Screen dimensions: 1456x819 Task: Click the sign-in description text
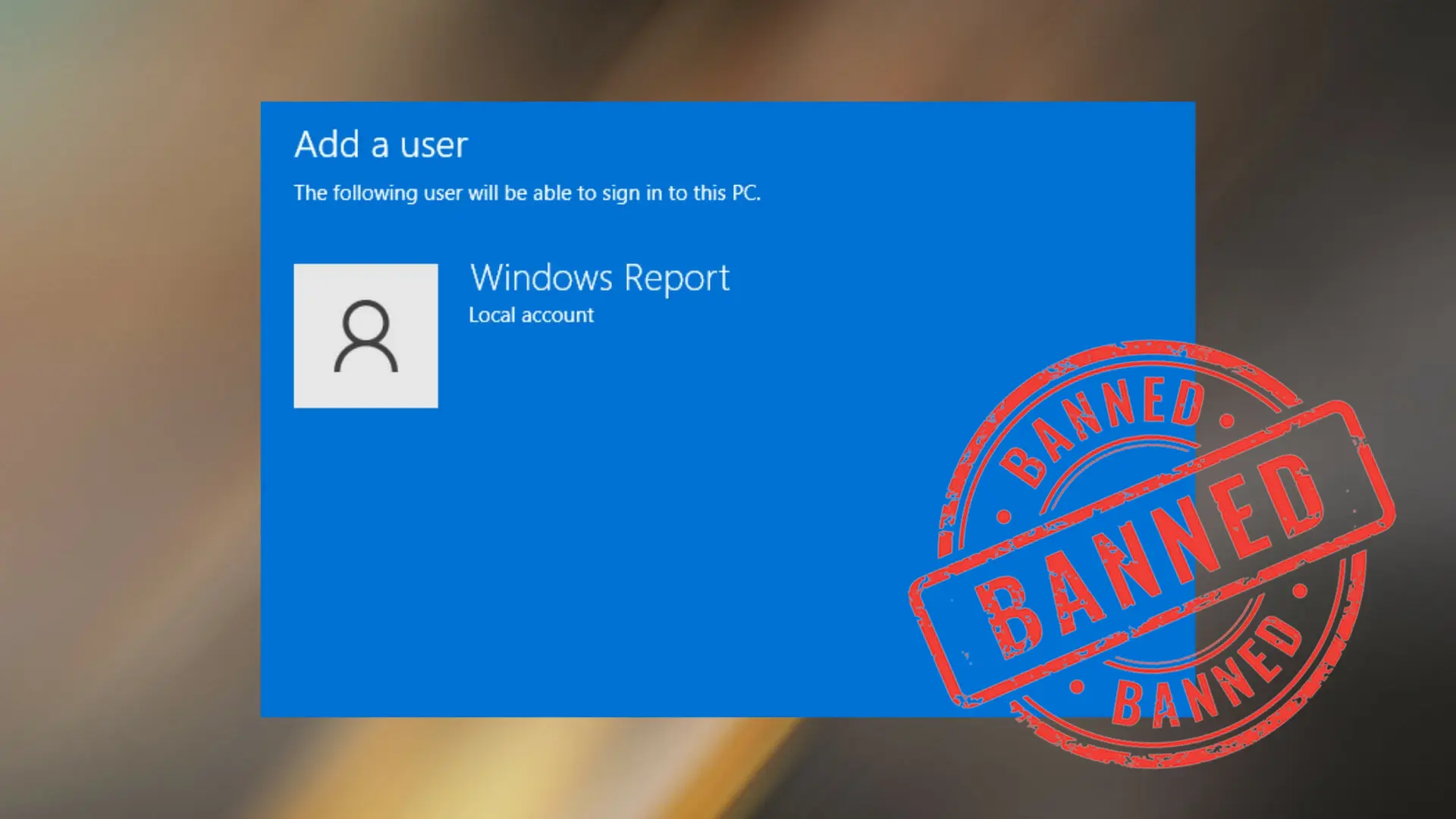pos(529,193)
